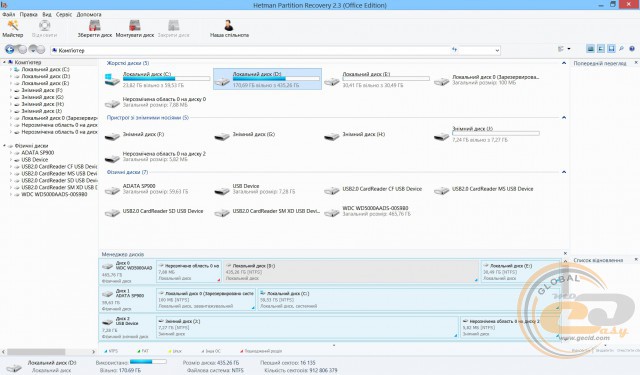This screenshot has height=375, width=640.
Task: Select Локальний диск (C:) partition in disk manager
Action: pos(409,300)
